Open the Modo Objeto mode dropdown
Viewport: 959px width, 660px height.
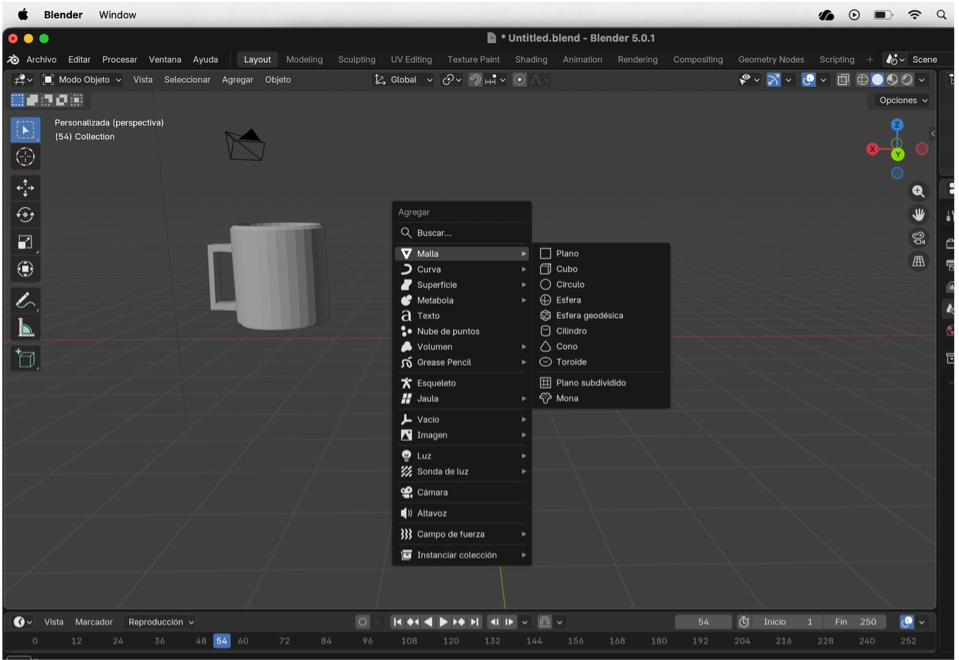coord(80,79)
